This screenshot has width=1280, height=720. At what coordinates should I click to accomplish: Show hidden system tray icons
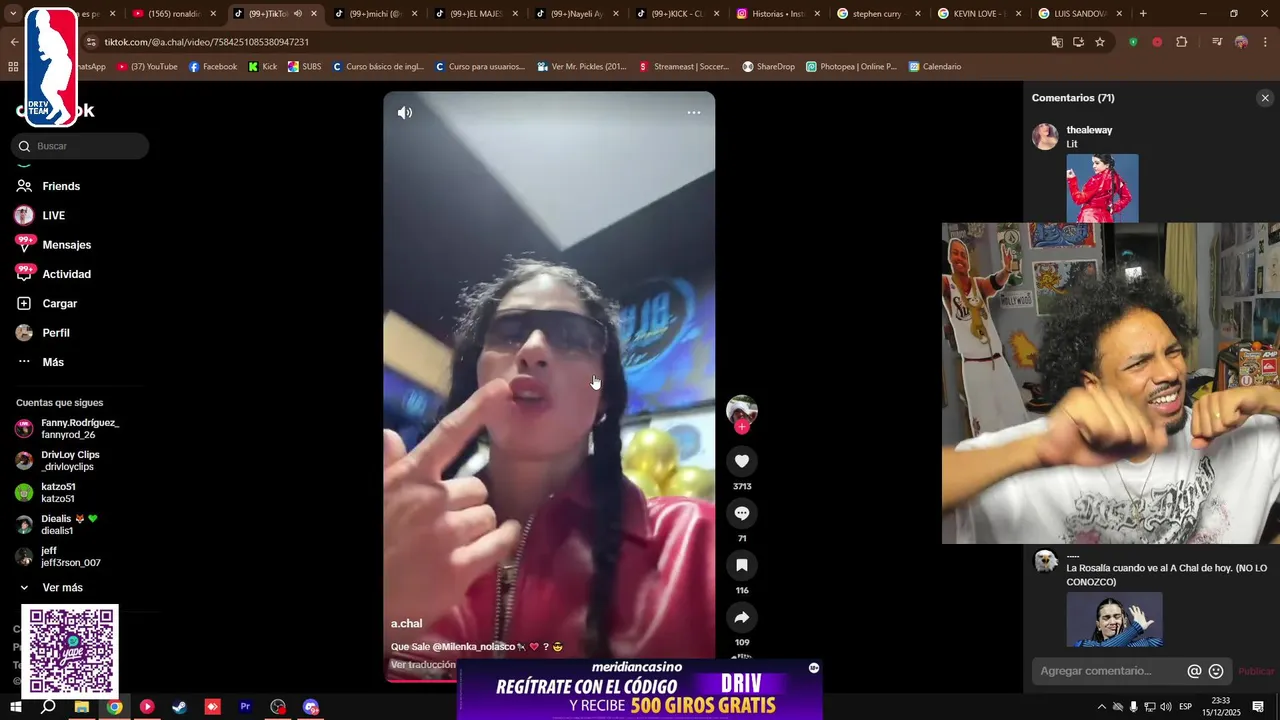click(1102, 707)
